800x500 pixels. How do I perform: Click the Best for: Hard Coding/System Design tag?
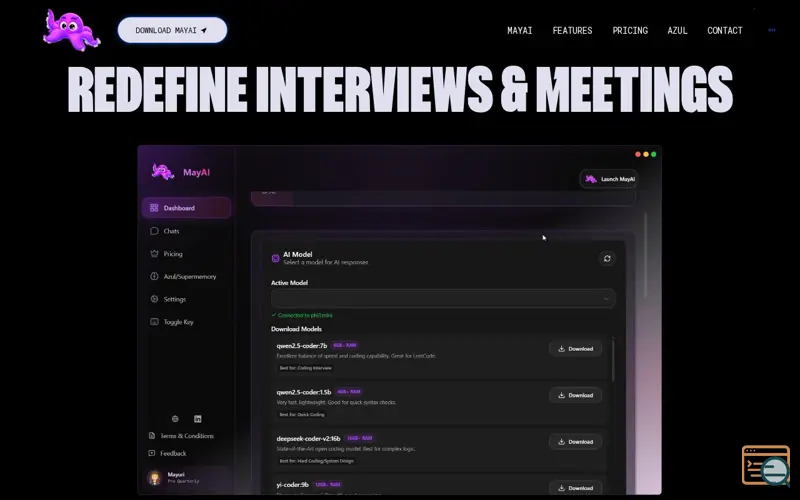(x=316, y=461)
